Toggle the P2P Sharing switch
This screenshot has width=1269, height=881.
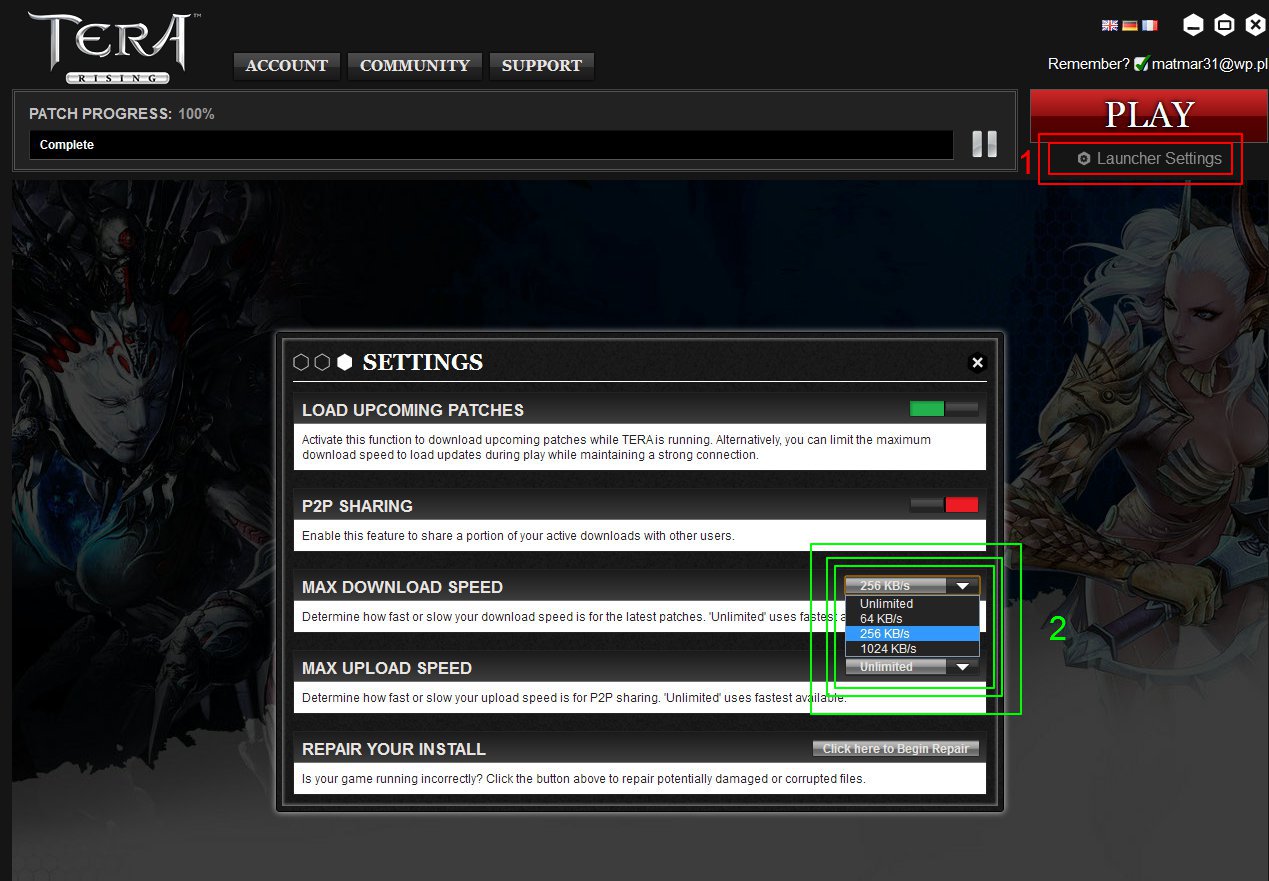pyautogui.click(x=944, y=505)
